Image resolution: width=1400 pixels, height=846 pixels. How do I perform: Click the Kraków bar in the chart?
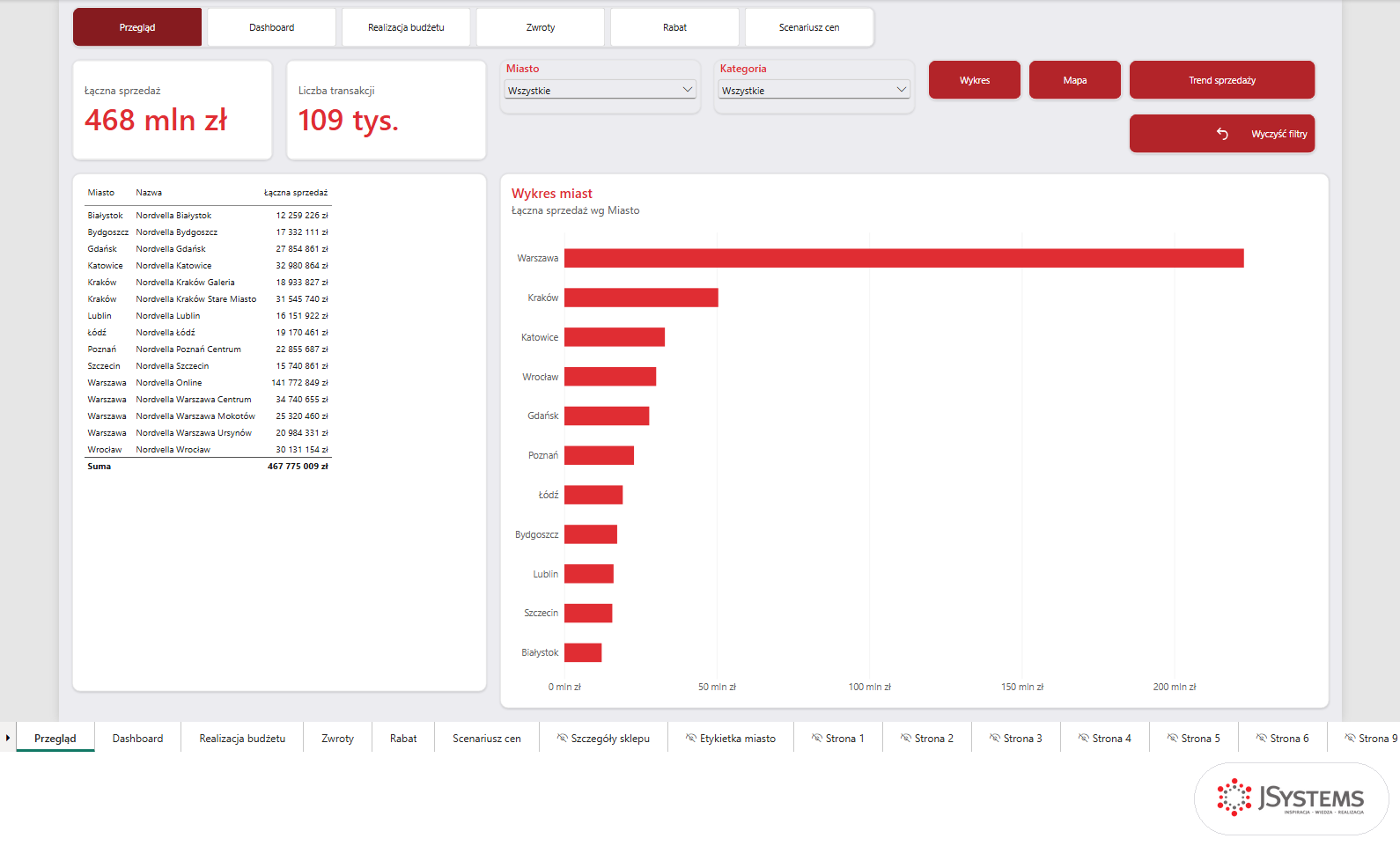click(641, 298)
